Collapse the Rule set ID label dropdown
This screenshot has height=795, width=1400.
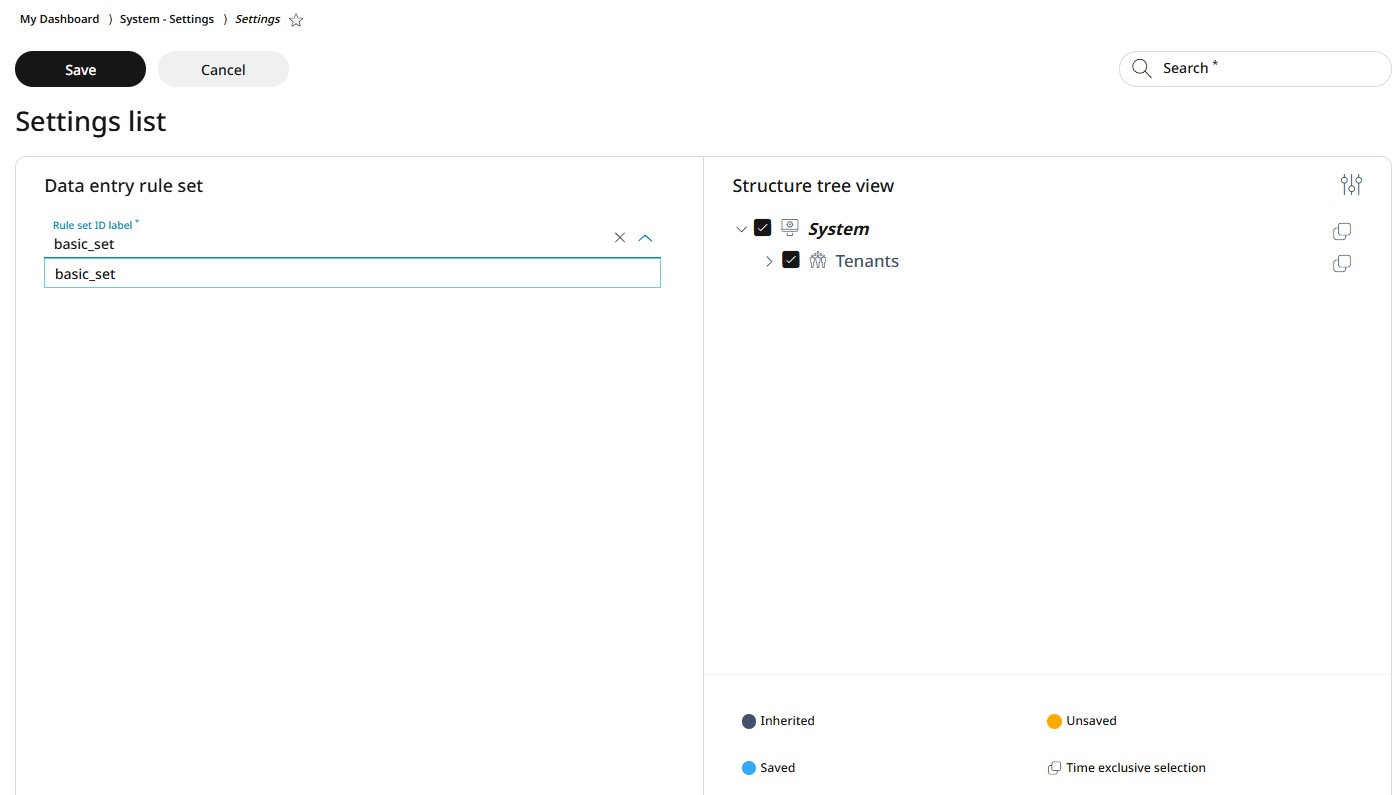click(x=645, y=237)
